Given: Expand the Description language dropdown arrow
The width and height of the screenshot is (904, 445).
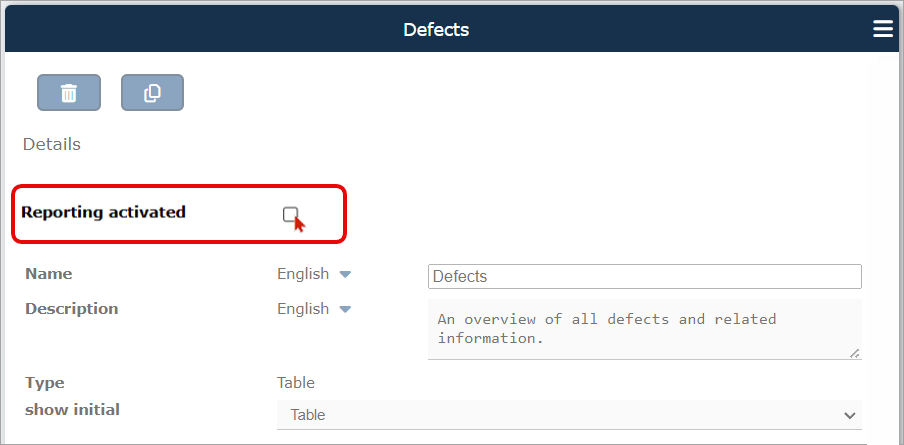Looking at the screenshot, I should [345, 310].
